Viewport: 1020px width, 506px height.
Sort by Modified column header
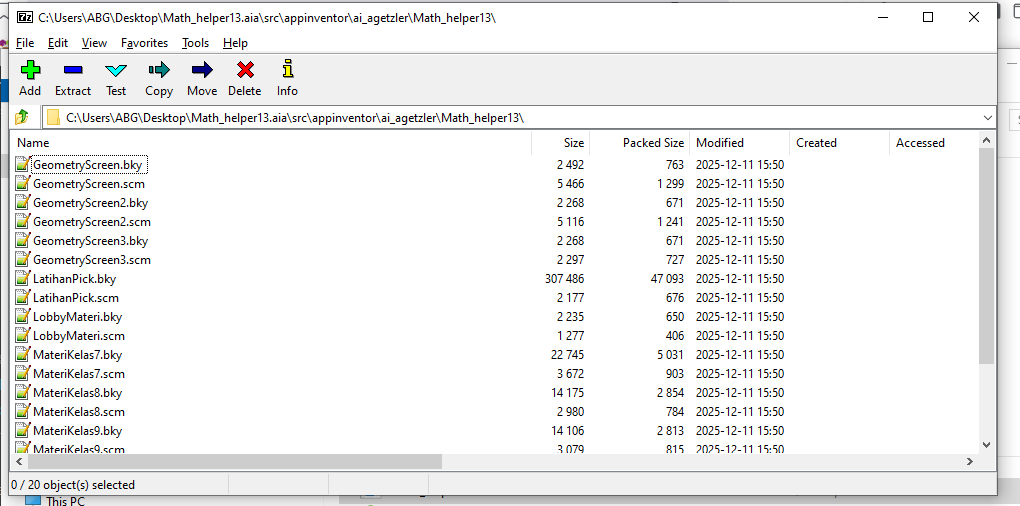click(720, 143)
